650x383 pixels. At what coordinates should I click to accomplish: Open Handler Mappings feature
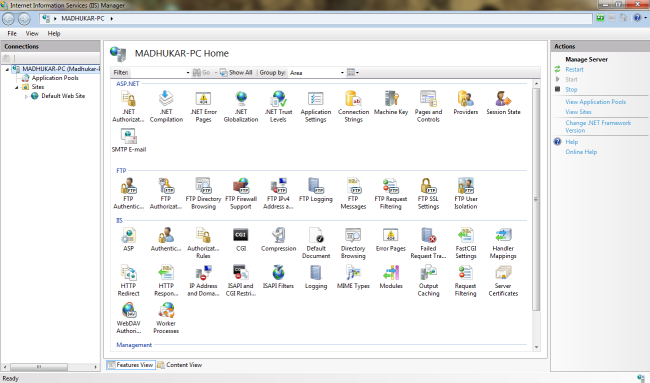503,243
